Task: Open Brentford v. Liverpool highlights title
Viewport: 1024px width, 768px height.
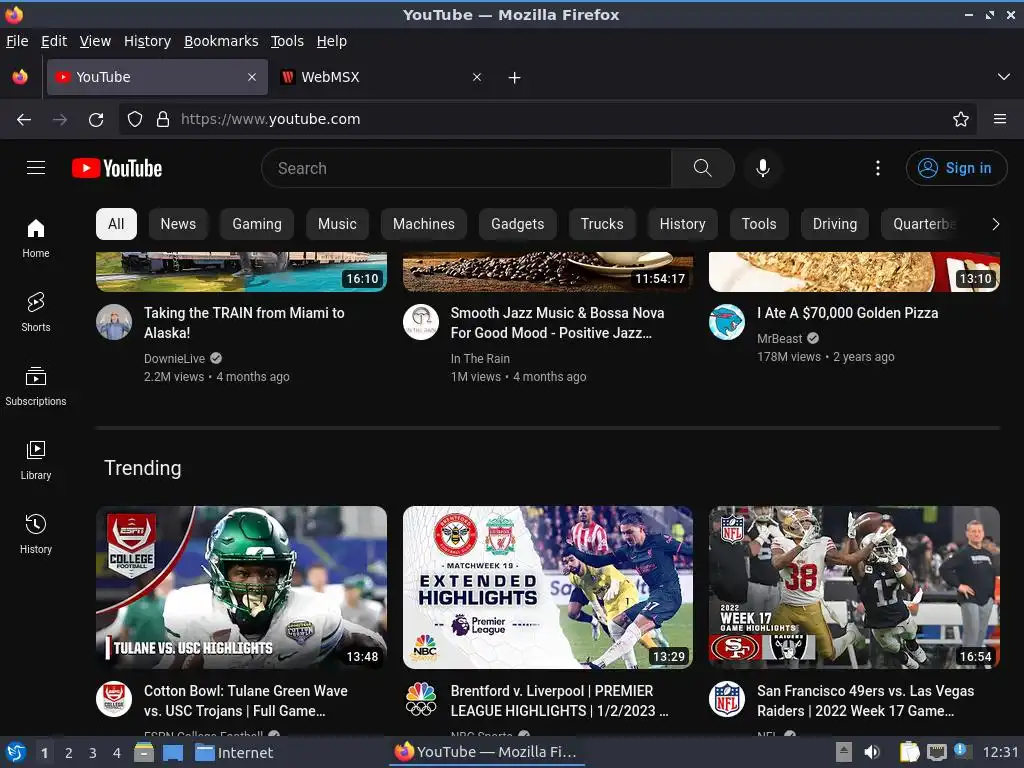Action: (559, 701)
